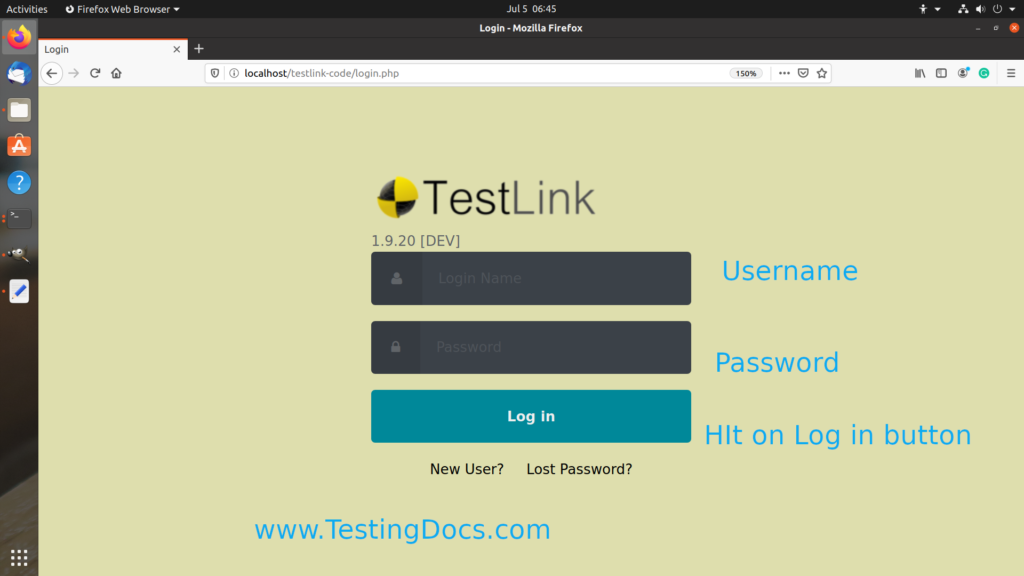Launch Ubuntu Software from the dock

coord(18,145)
